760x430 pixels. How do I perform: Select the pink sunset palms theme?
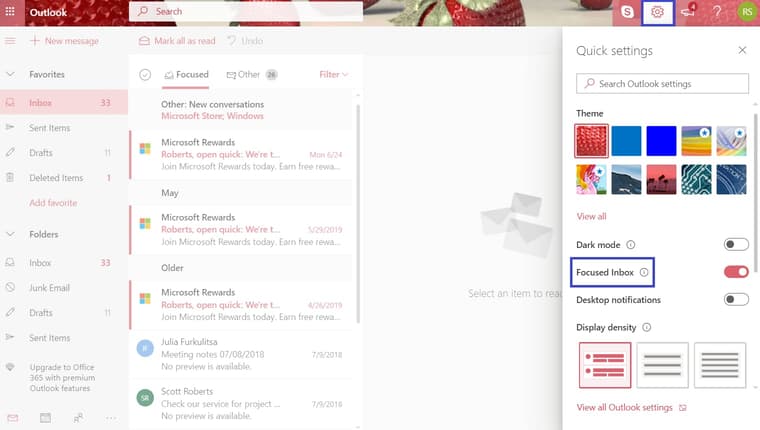[x=661, y=179]
